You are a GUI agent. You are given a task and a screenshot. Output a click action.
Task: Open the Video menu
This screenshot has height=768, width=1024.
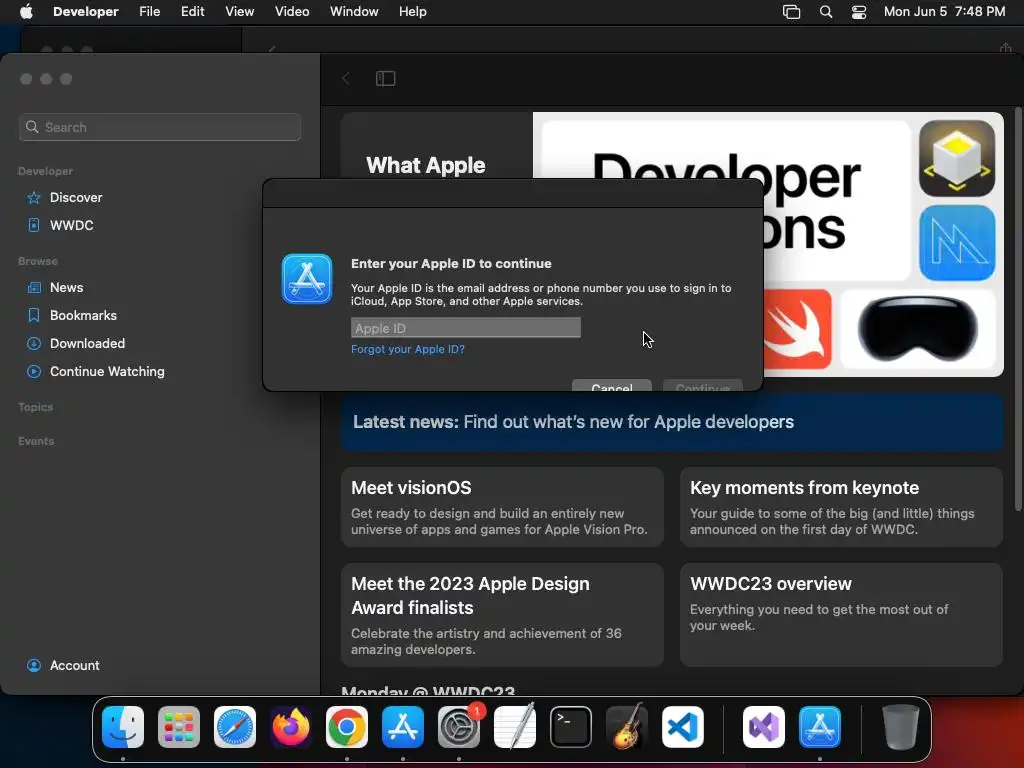[292, 12]
